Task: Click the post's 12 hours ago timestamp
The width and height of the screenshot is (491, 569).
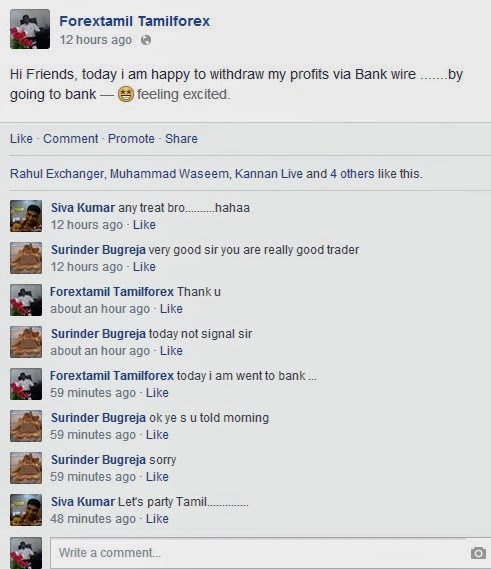Action: [96, 40]
